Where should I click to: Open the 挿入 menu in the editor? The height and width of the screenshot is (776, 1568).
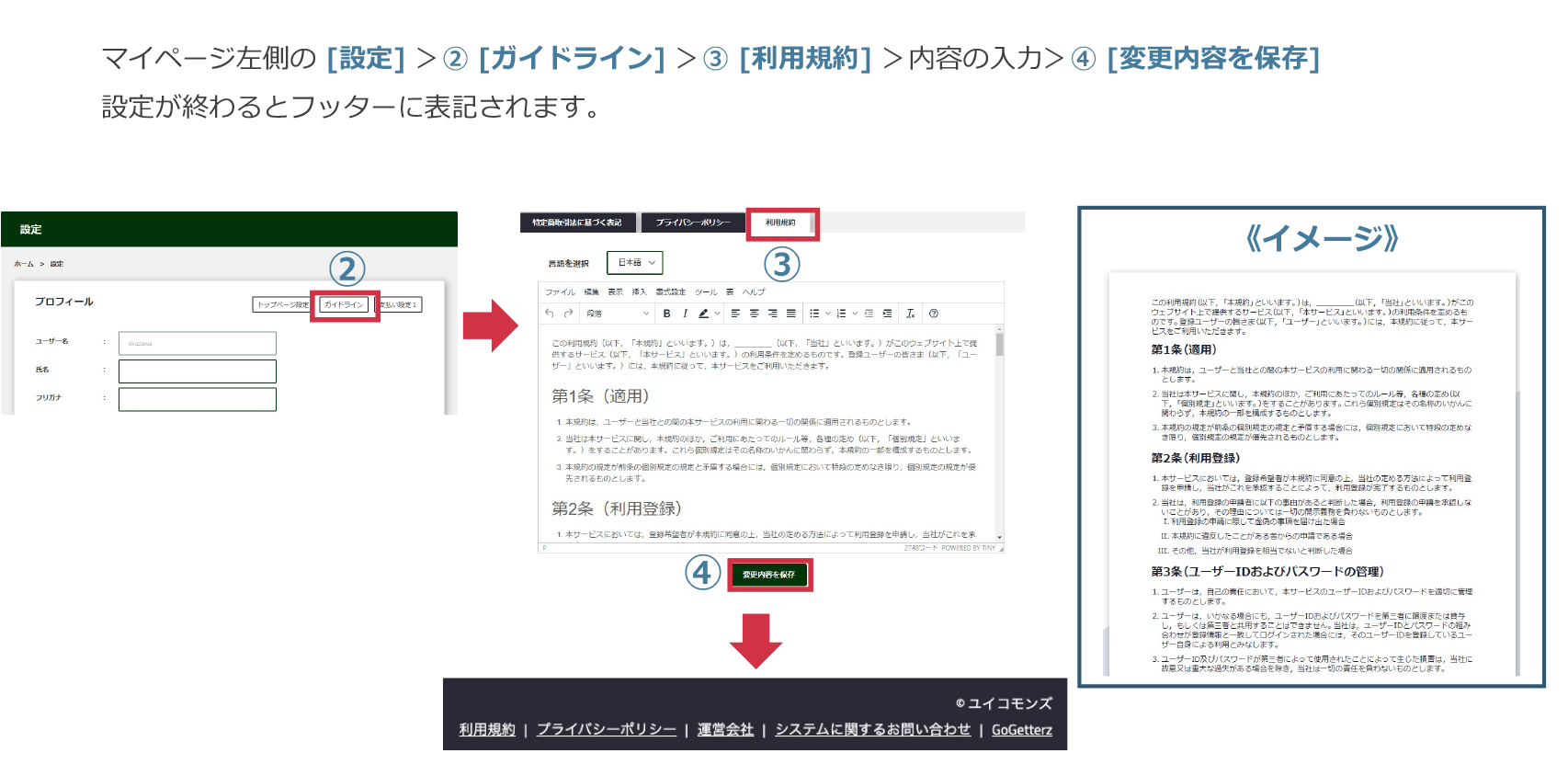(639, 291)
